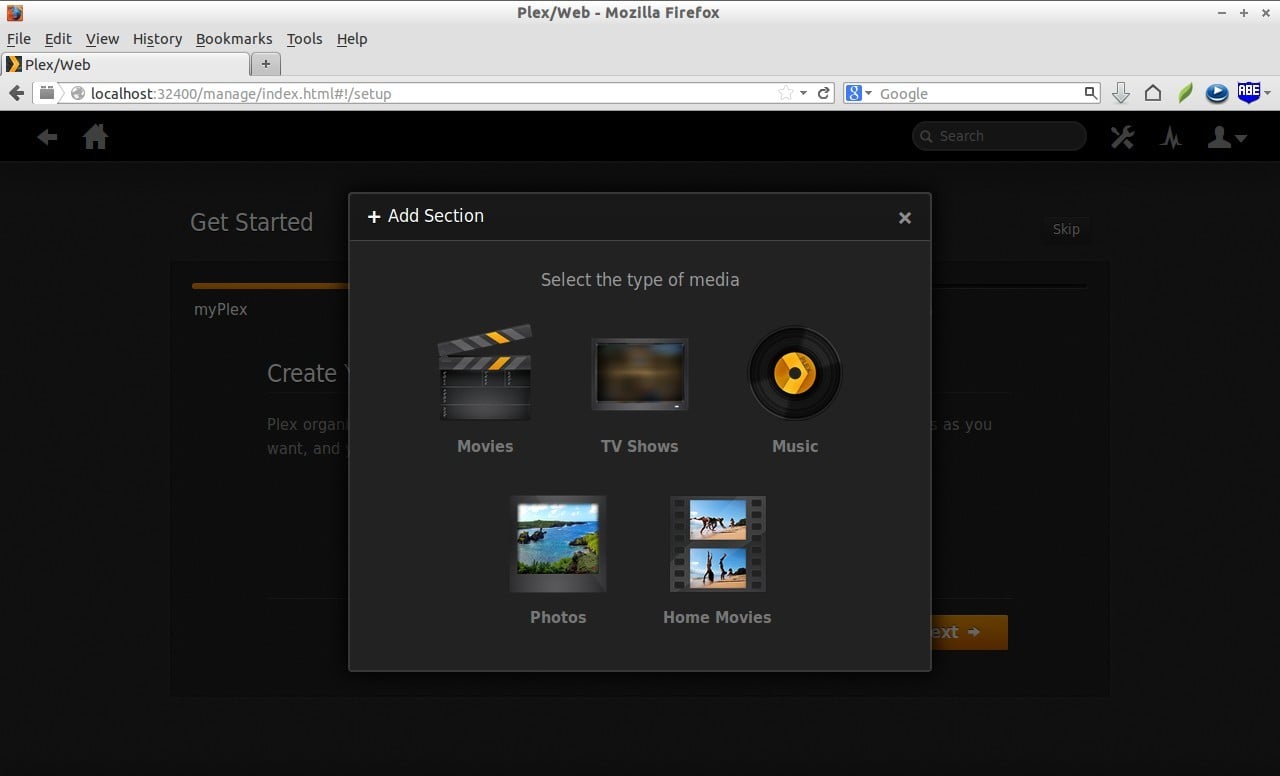Open the Help menu
The image size is (1280, 776).
(352, 39)
